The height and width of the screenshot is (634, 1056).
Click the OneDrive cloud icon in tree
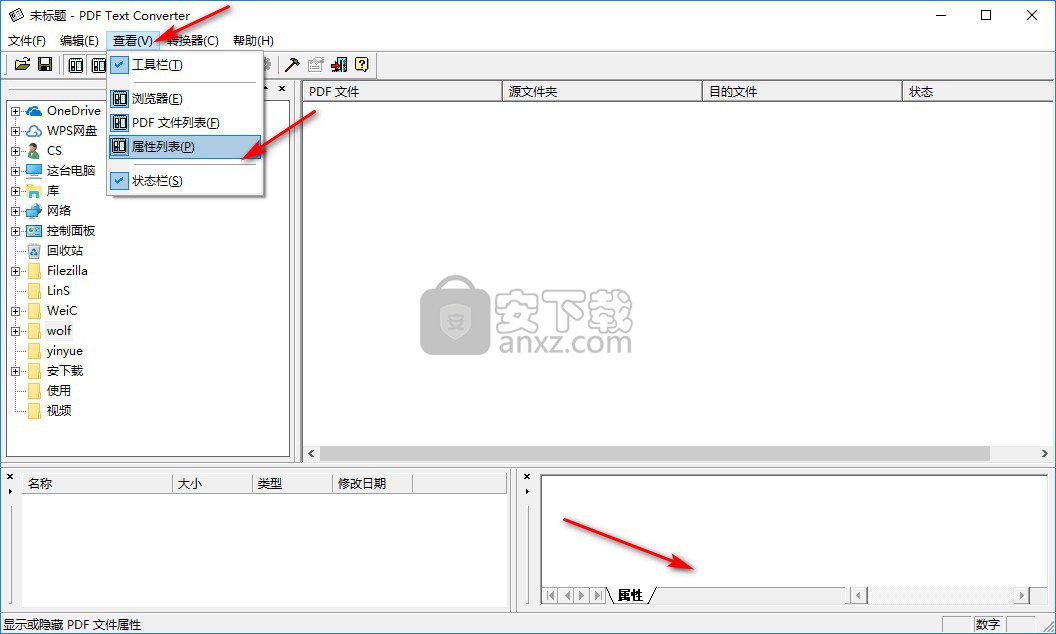tap(34, 110)
